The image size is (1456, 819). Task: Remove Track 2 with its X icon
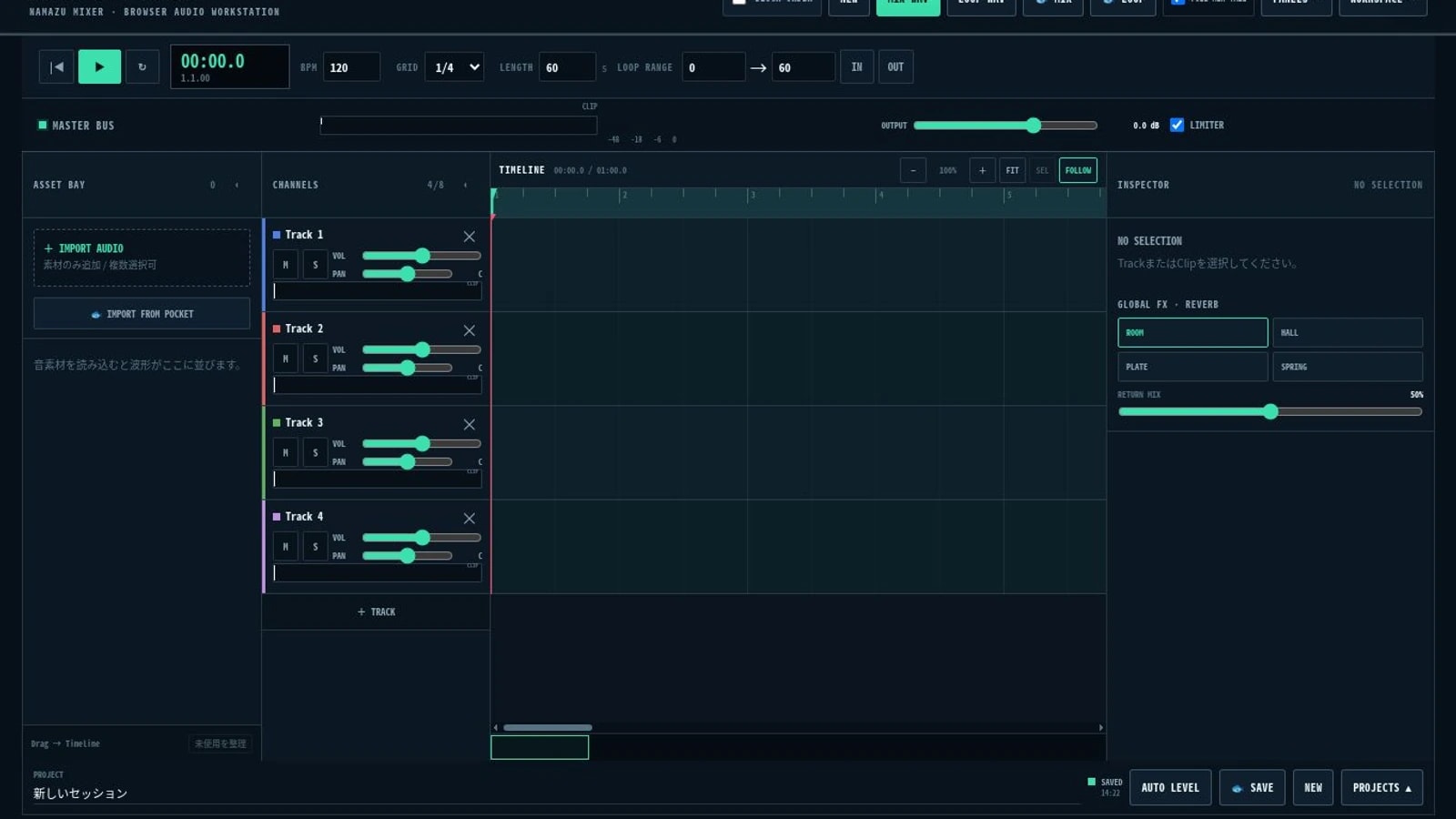click(470, 330)
